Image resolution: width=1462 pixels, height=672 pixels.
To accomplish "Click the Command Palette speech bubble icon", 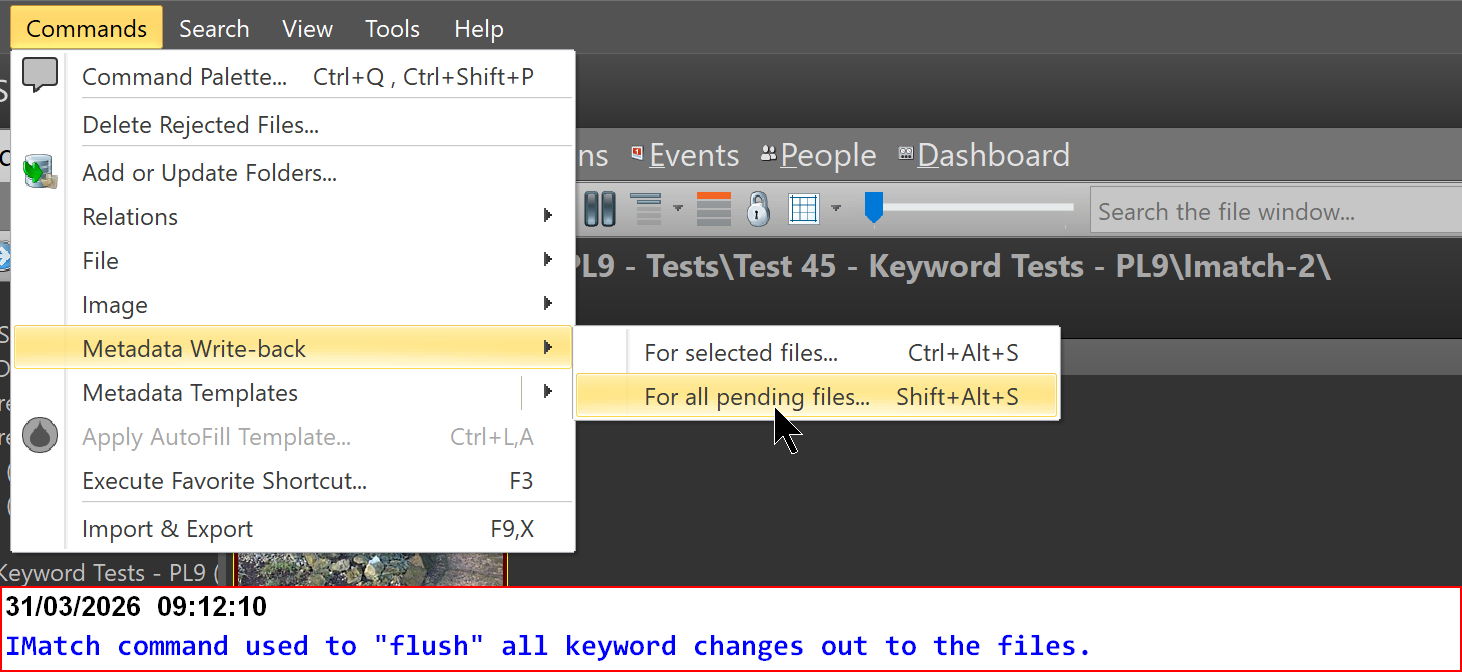I will coord(40,75).
